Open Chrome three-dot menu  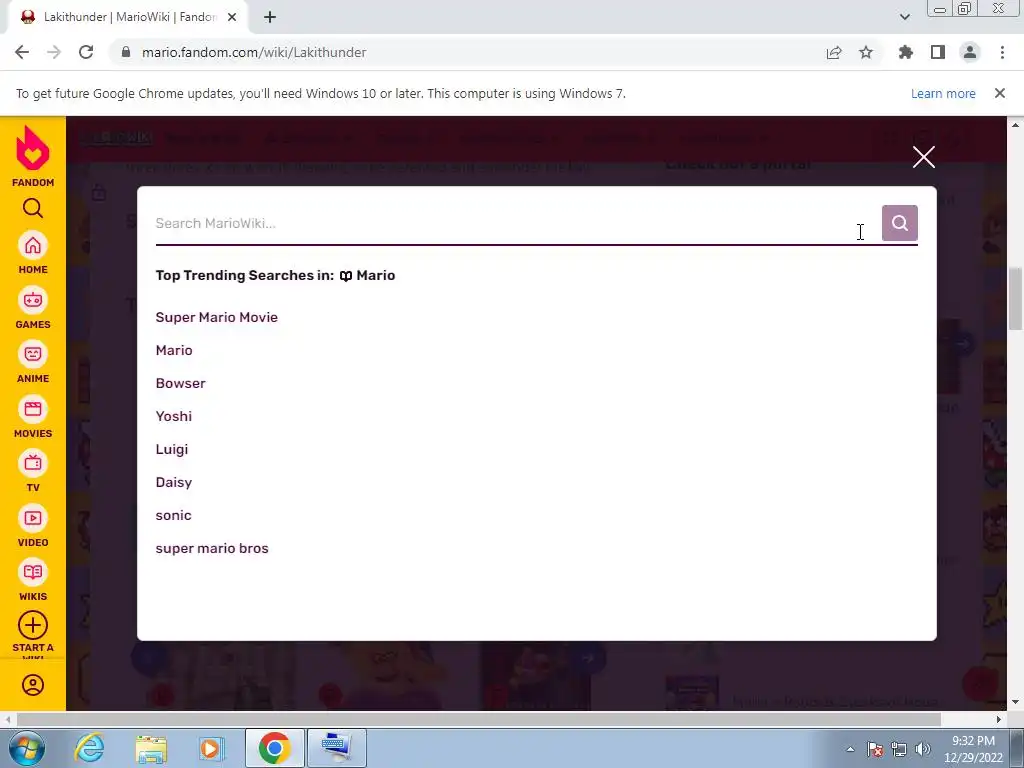click(x=1002, y=52)
